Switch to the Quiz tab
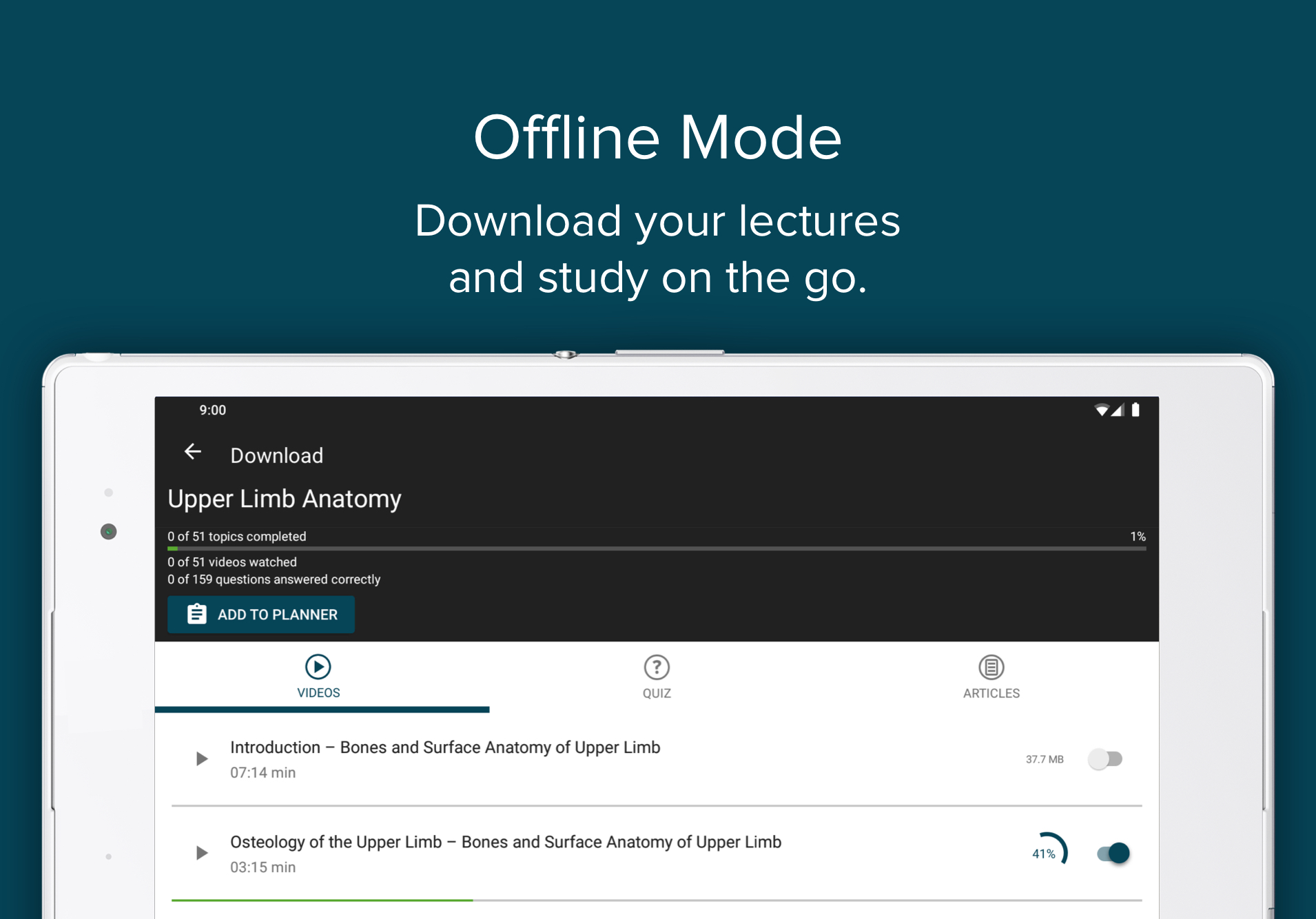This screenshot has height=919, width=1316. [x=657, y=676]
